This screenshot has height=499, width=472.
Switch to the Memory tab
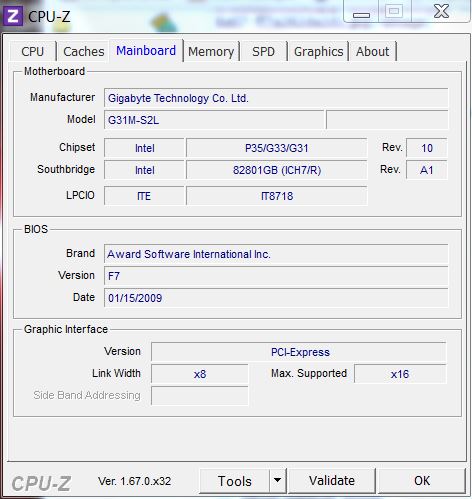point(211,51)
